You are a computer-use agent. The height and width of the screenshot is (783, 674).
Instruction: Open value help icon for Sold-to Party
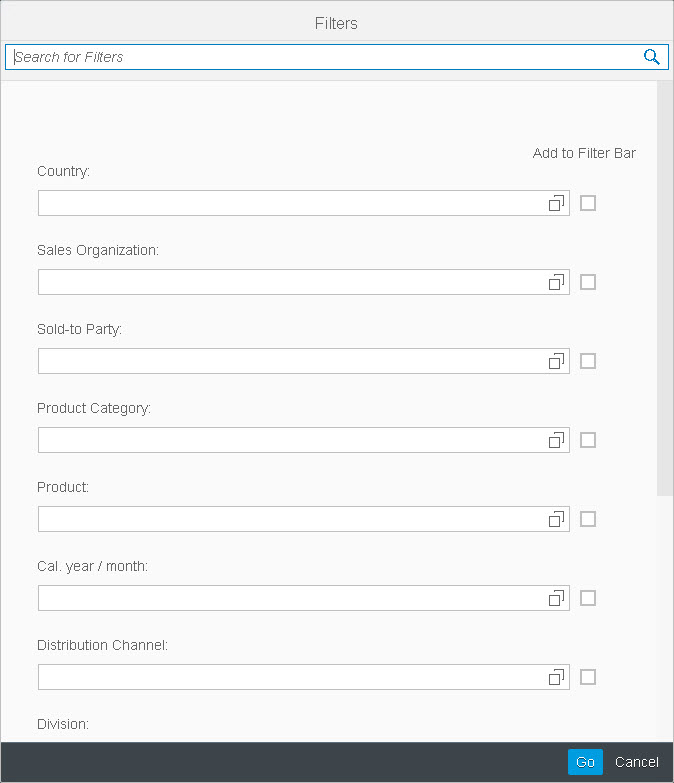[x=556, y=361]
